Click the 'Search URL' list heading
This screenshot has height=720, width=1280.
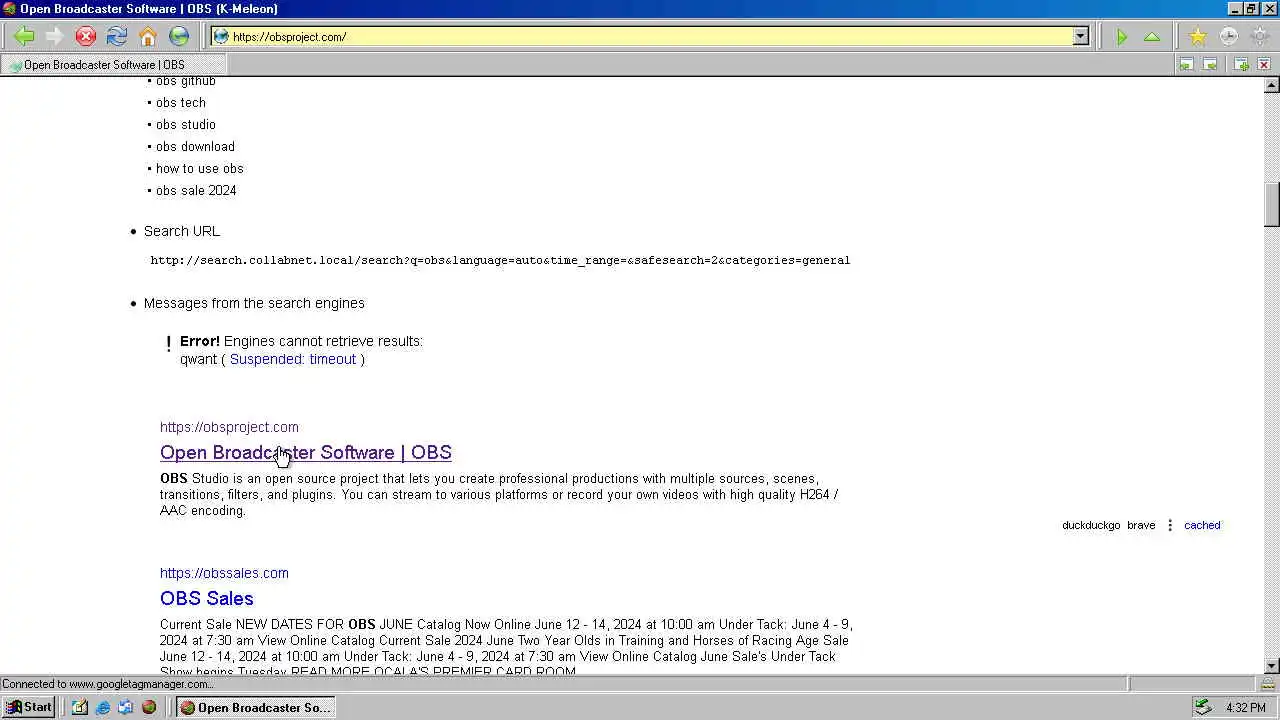point(182,231)
